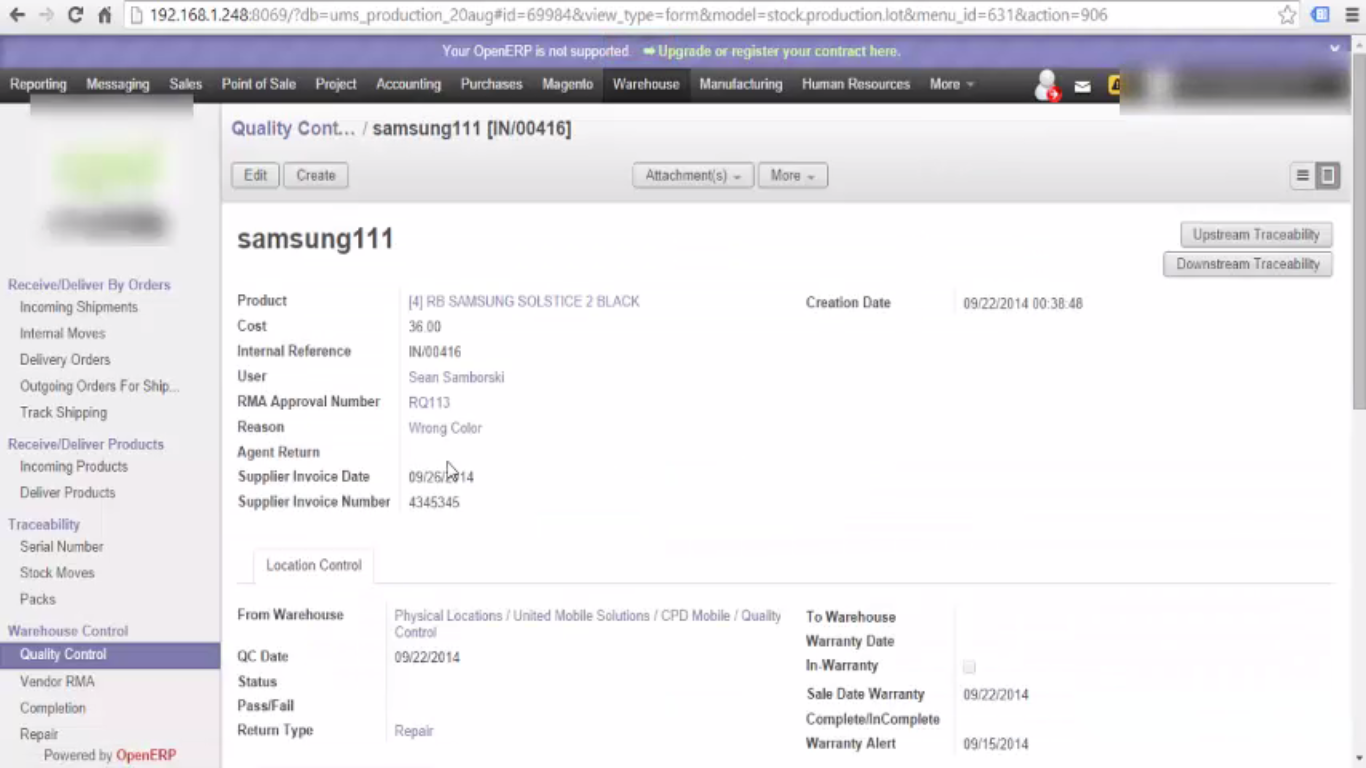Click Internal Reference value IN/00416
Image resolution: width=1366 pixels, height=768 pixels.
click(x=435, y=352)
